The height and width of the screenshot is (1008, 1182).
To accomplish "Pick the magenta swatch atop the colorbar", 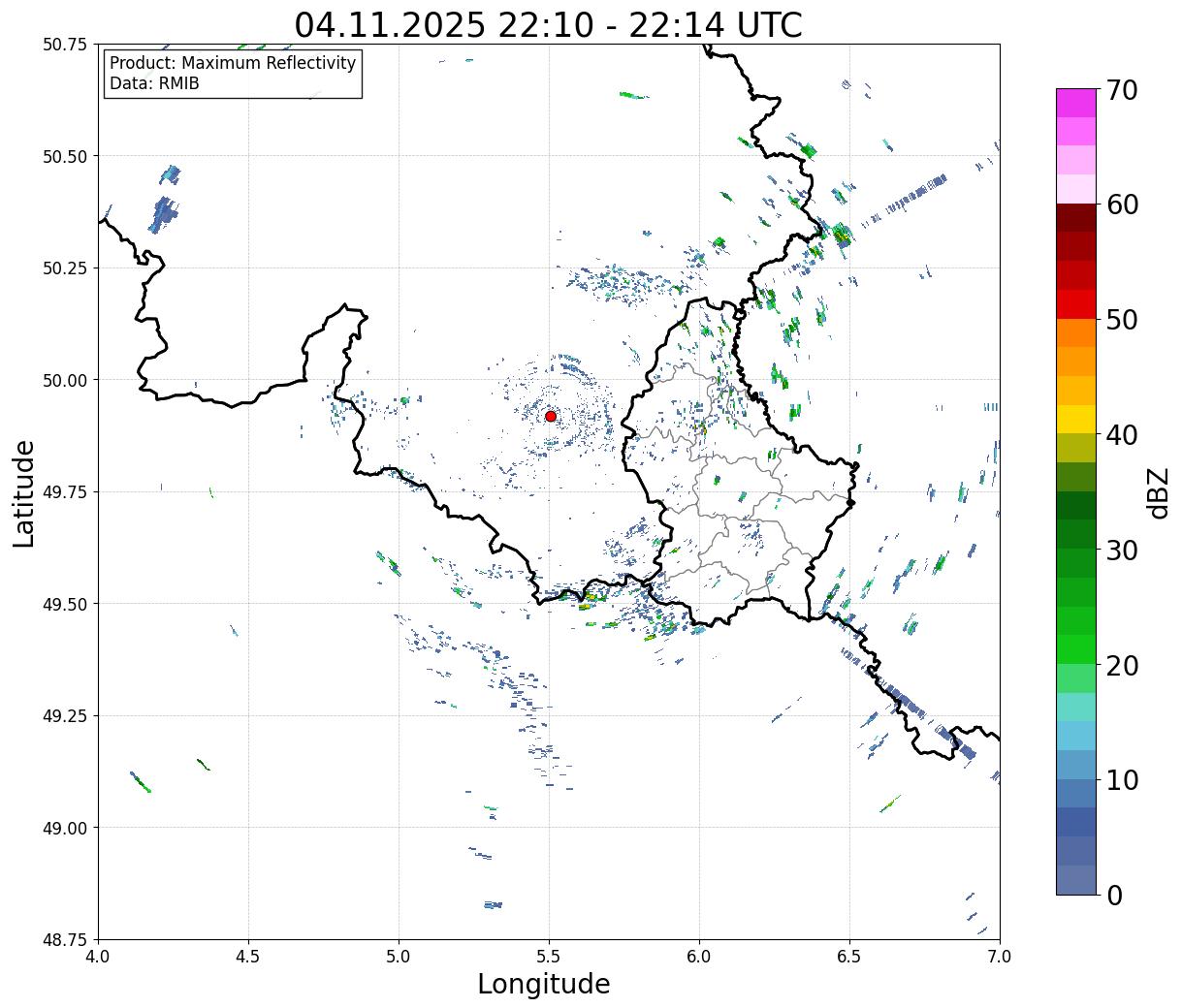I will tap(1075, 103).
